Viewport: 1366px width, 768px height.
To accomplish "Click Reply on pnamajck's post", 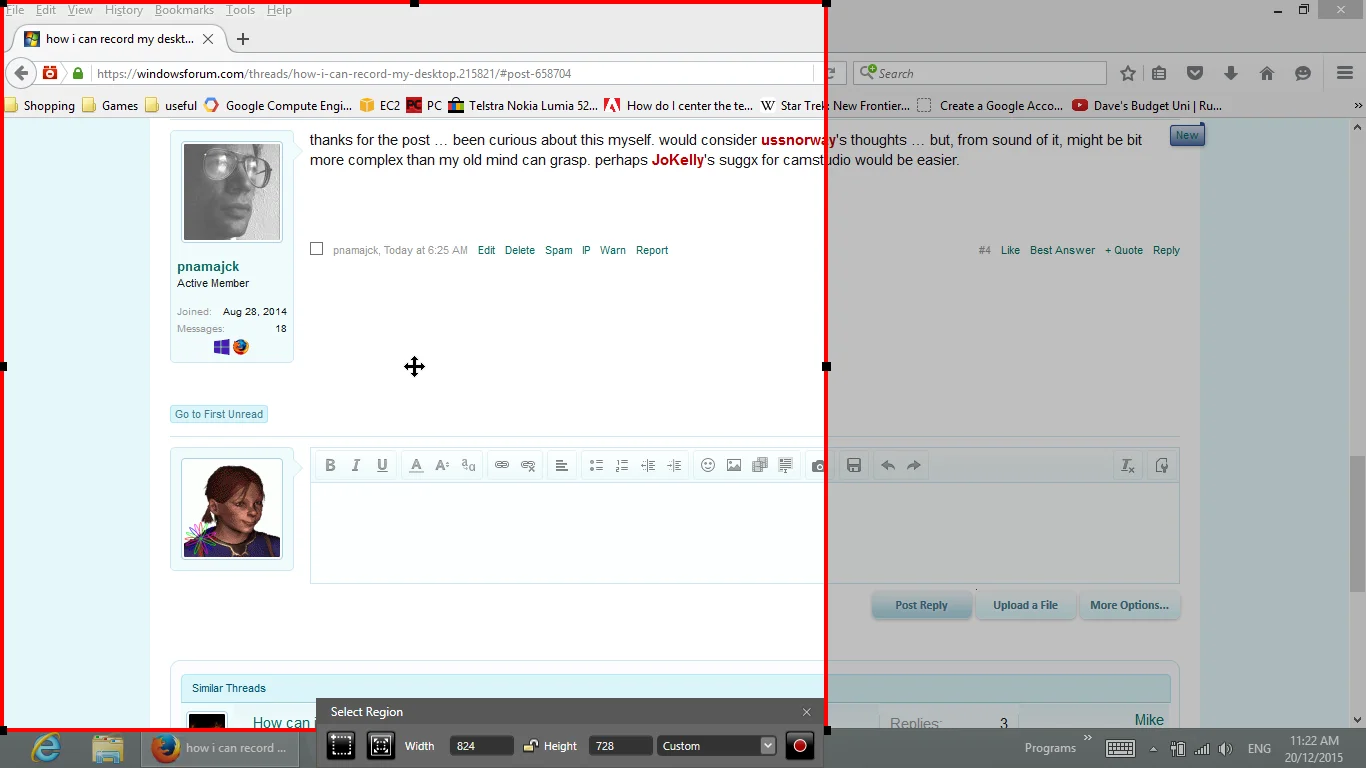I will coord(1166,250).
